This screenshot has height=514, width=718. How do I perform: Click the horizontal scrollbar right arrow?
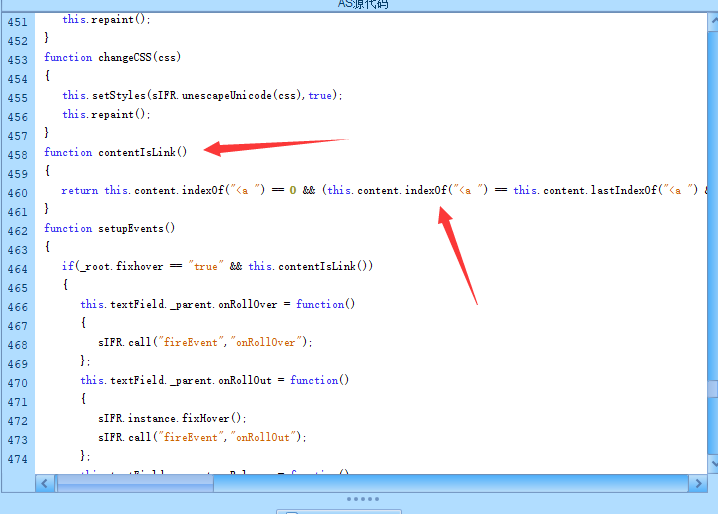pyautogui.click(x=698, y=483)
